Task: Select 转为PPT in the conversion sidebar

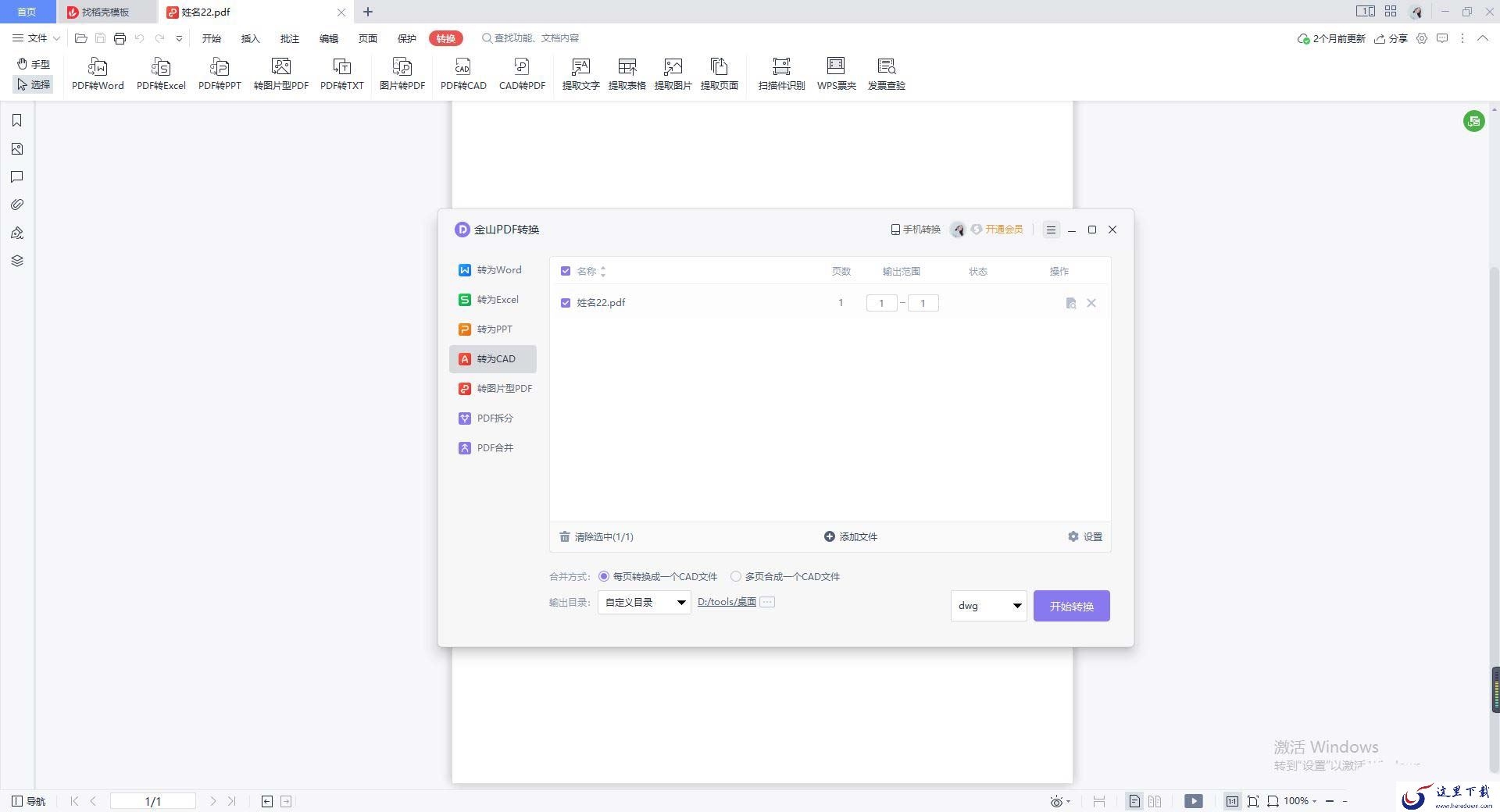Action: [493, 329]
